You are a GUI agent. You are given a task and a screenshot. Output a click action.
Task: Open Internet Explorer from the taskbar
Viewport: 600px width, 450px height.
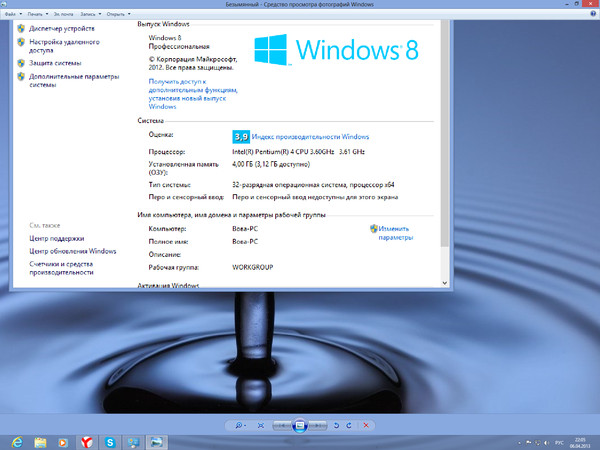(x=15, y=441)
